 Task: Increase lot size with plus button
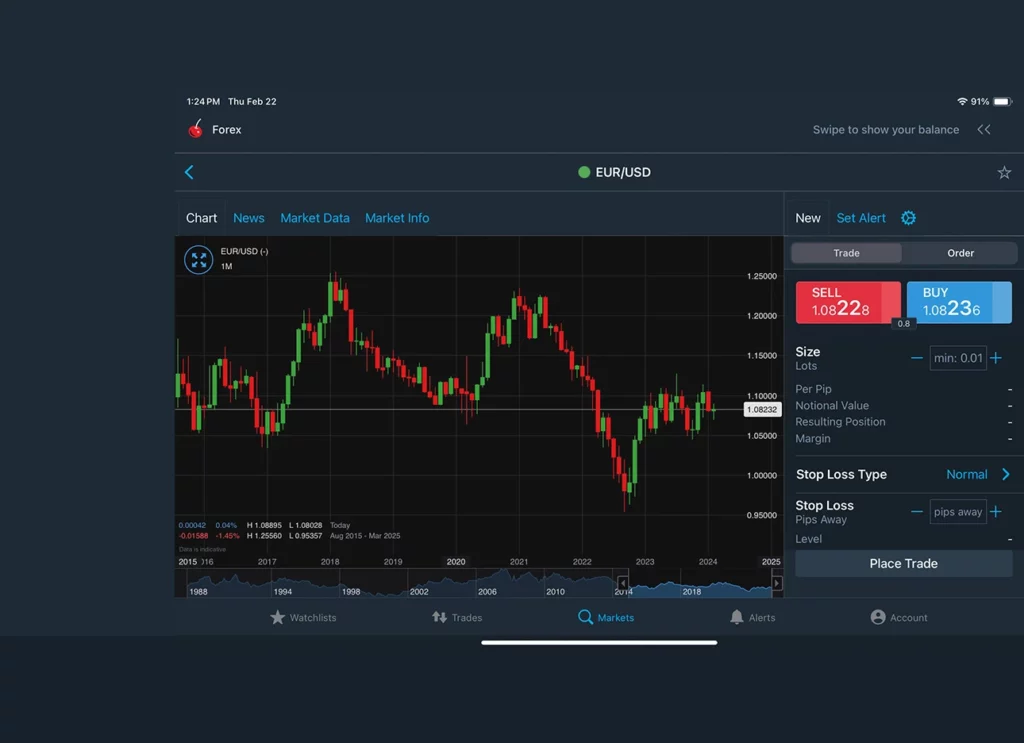click(x=996, y=358)
